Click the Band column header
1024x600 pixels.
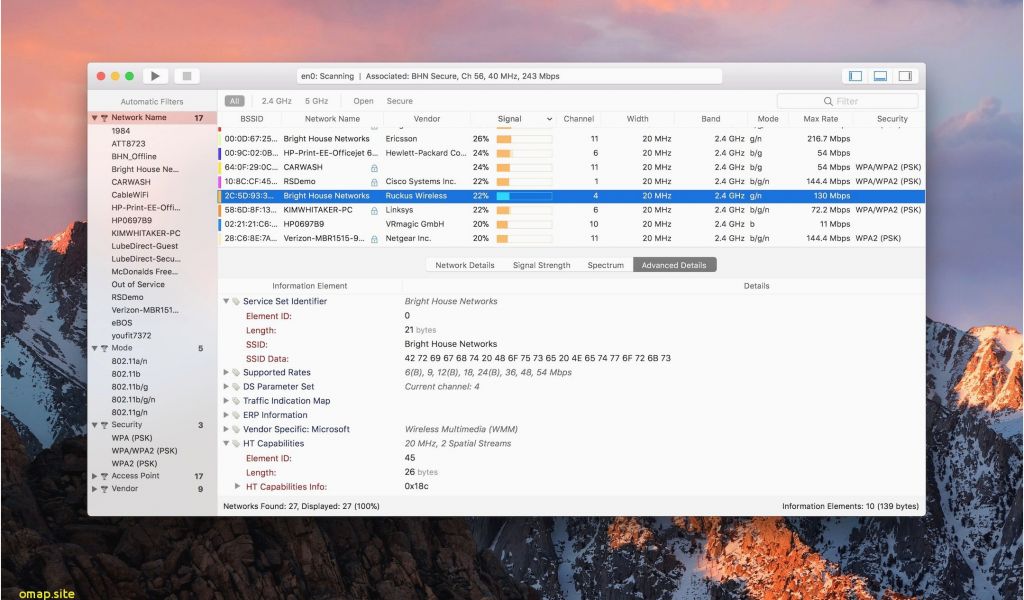click(711, 119)
